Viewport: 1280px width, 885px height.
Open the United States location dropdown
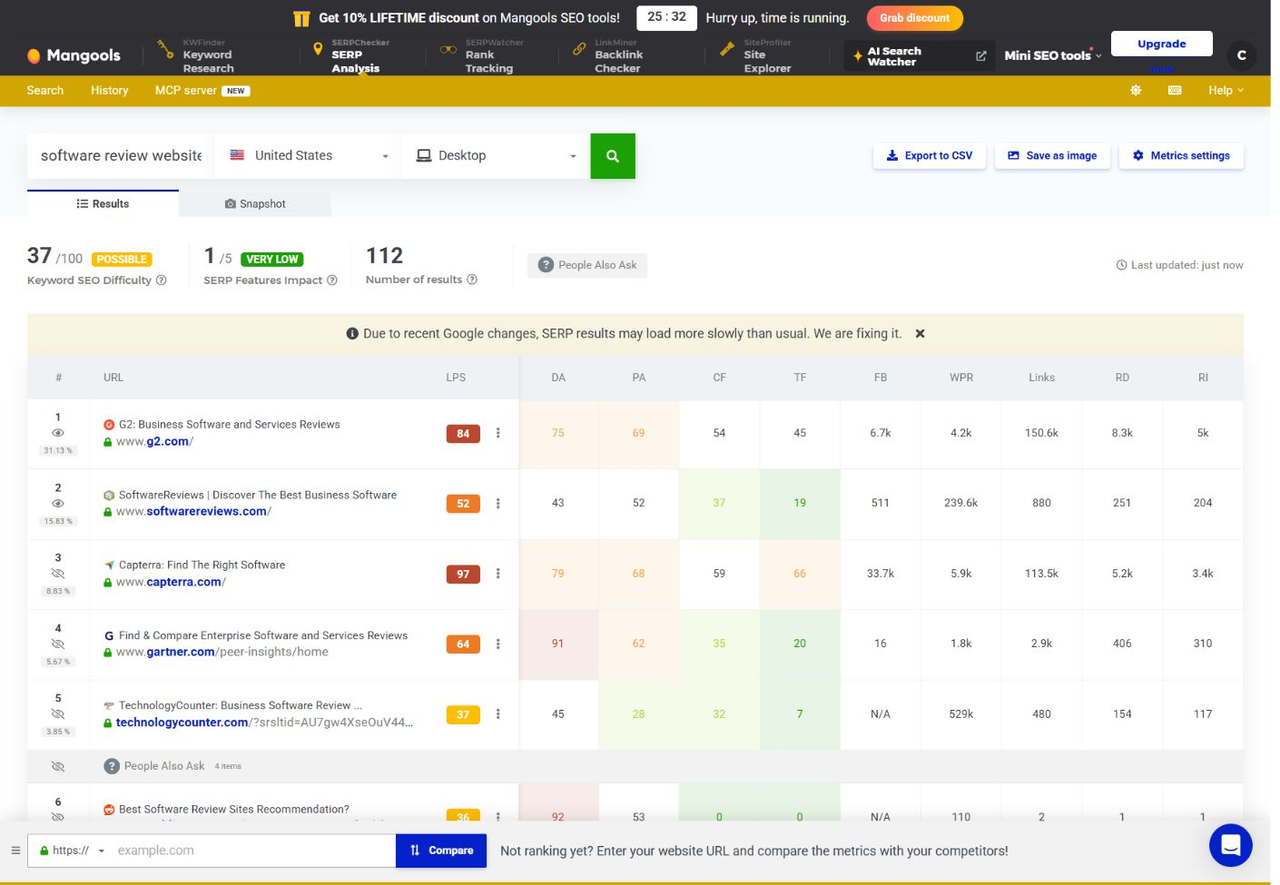[x=308, y=156]
